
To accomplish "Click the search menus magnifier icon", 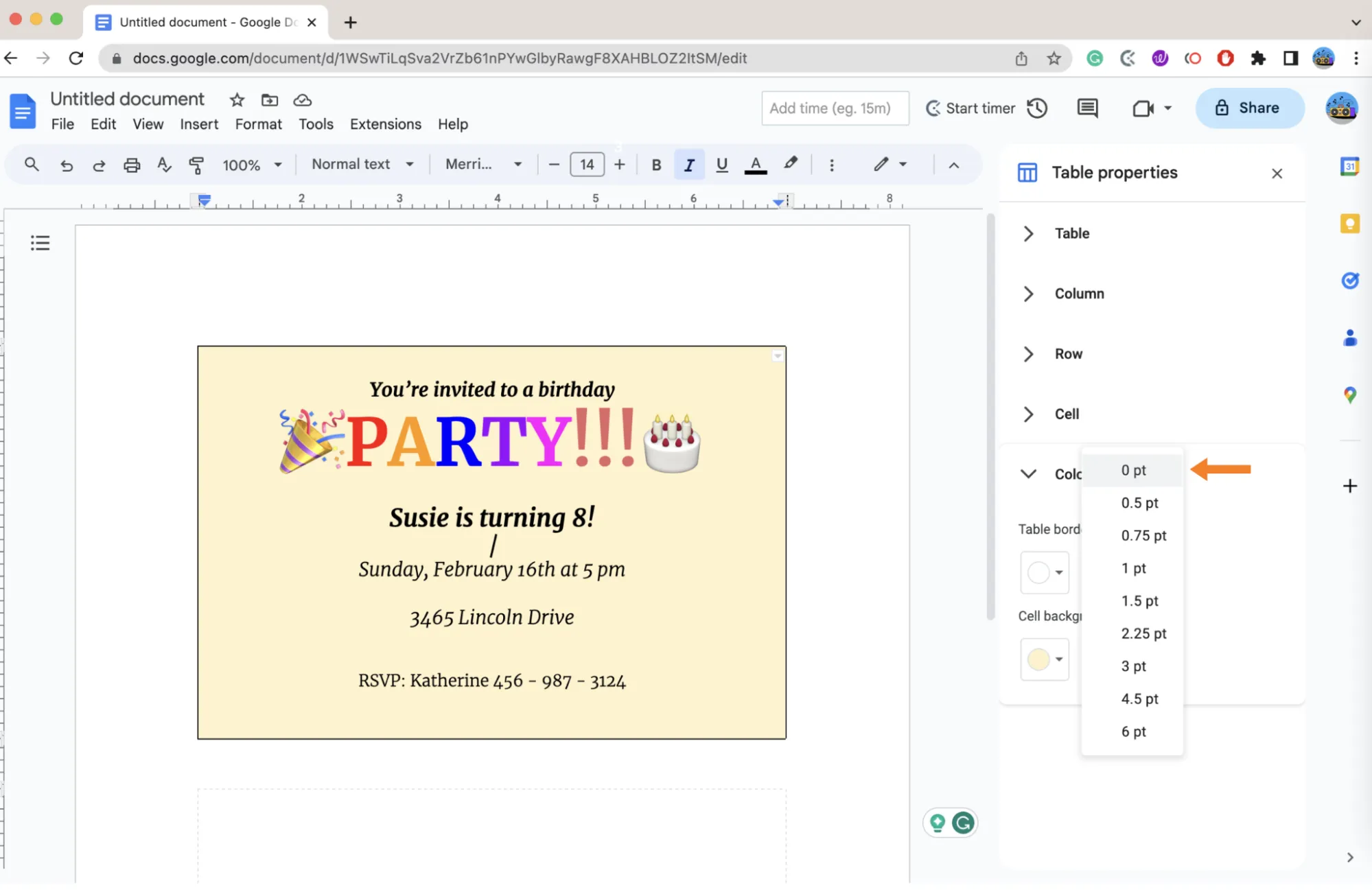I will tap(32, 165).
